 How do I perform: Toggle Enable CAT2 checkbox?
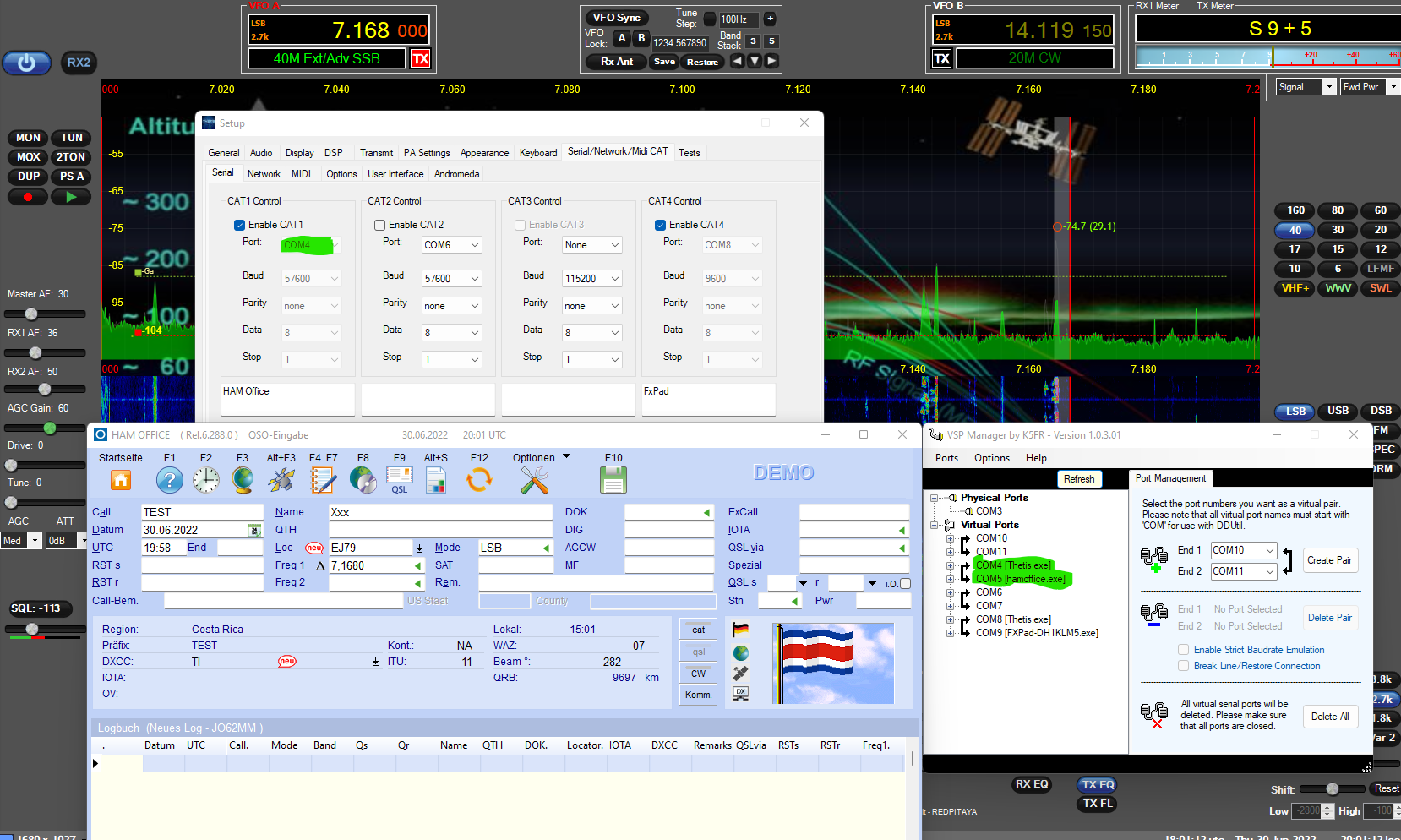click(x=379, y=225)
